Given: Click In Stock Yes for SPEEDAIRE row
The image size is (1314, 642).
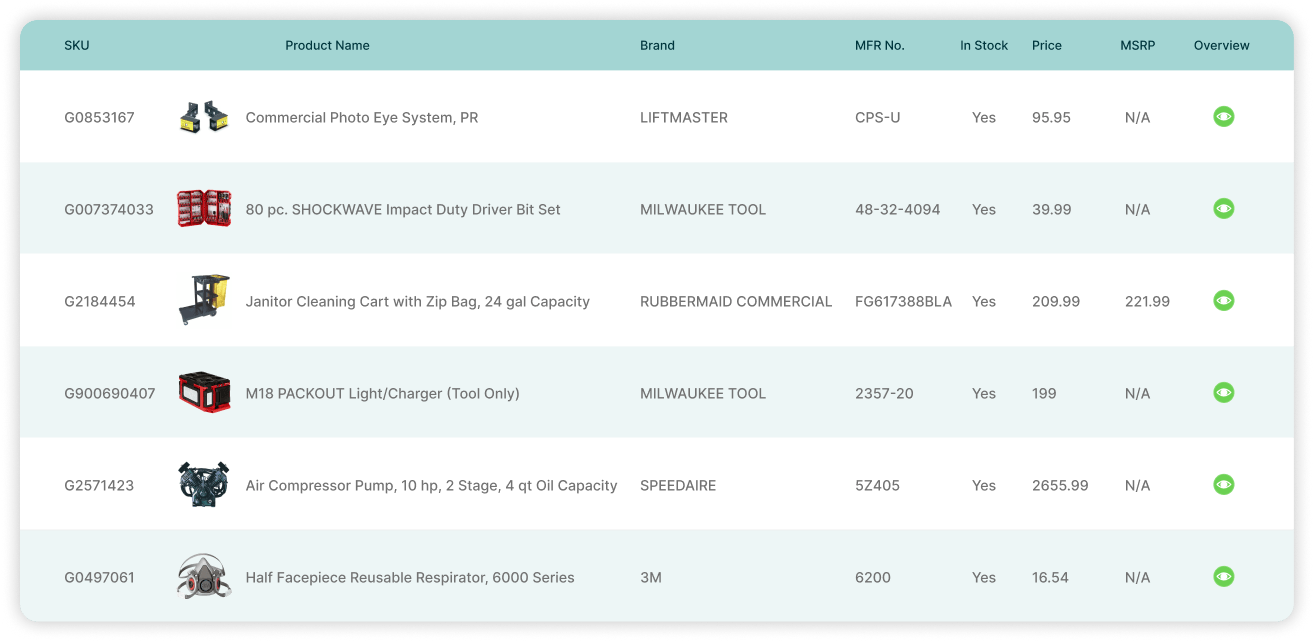Looking at the screenshot, I should (984, 485).
